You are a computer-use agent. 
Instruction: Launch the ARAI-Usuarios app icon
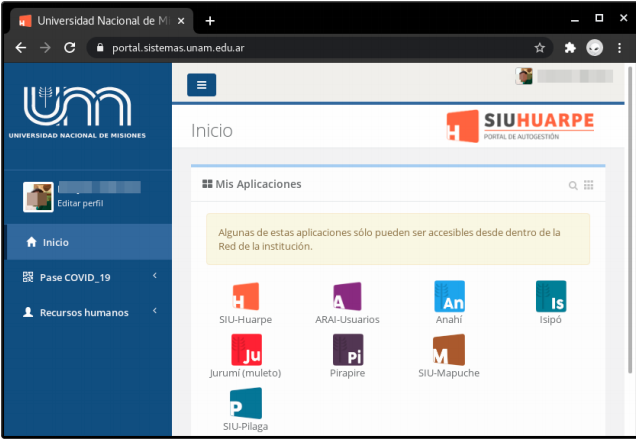pos(347,296)
